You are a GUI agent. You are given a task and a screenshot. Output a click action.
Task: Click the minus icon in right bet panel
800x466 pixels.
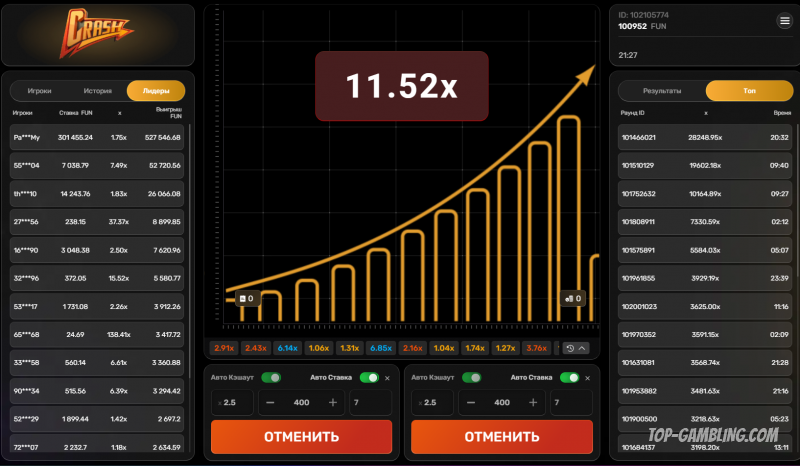click(470, 402)
